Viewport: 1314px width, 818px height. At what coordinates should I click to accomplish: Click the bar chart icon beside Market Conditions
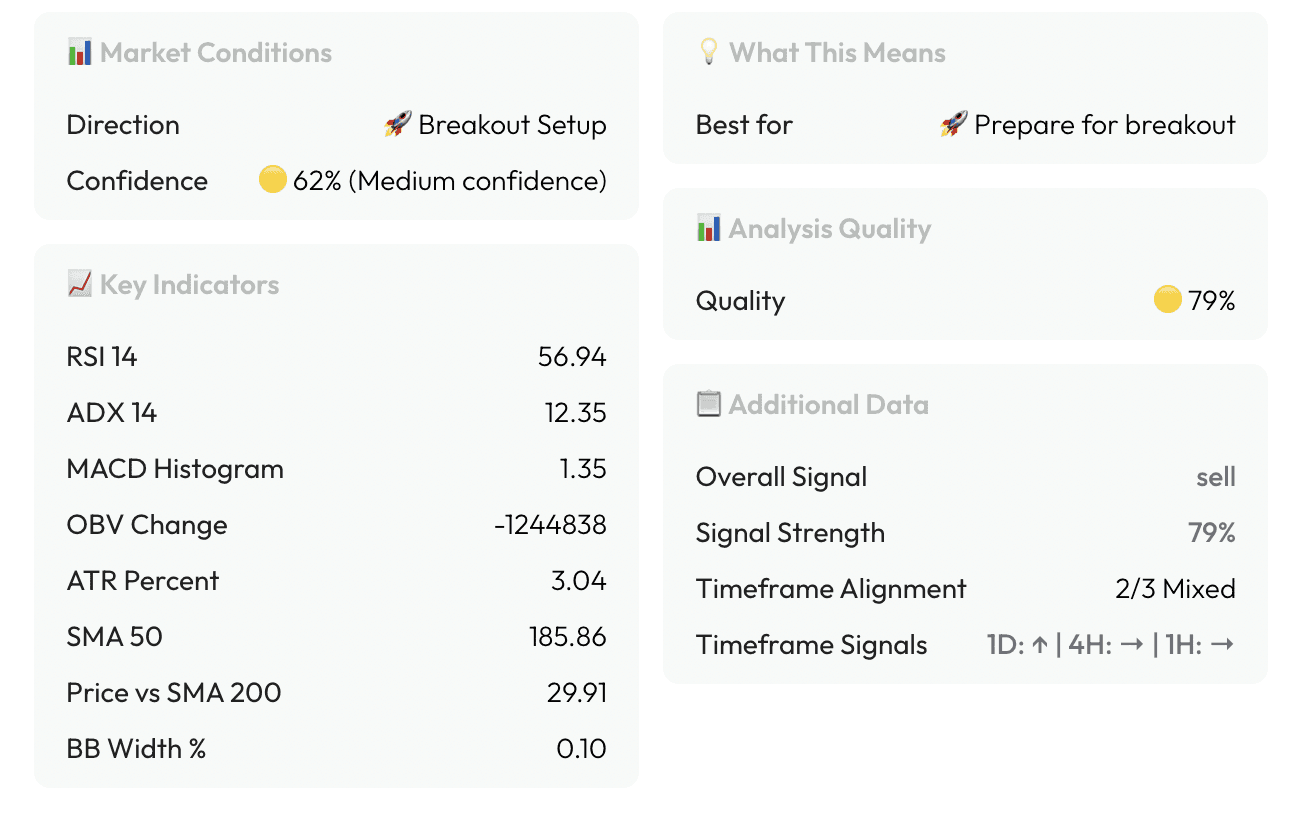[79, 52]
